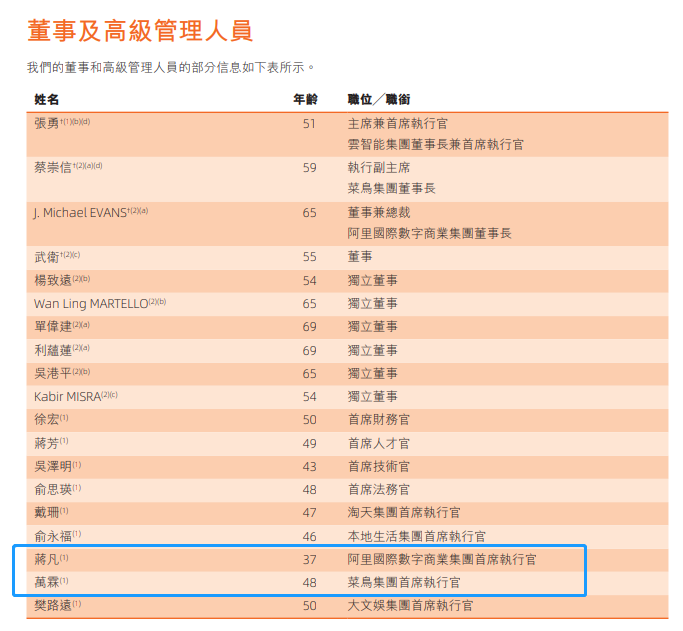Click age 65 in J. Michael EVANS row
The width and height of the screenshot is (683, 631).
(309, 213)
